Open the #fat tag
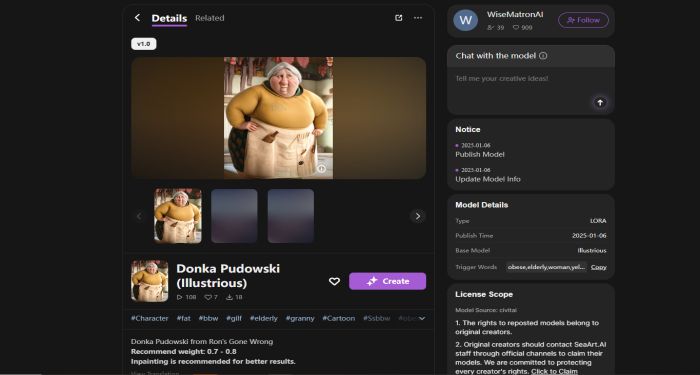 [183, 318]
